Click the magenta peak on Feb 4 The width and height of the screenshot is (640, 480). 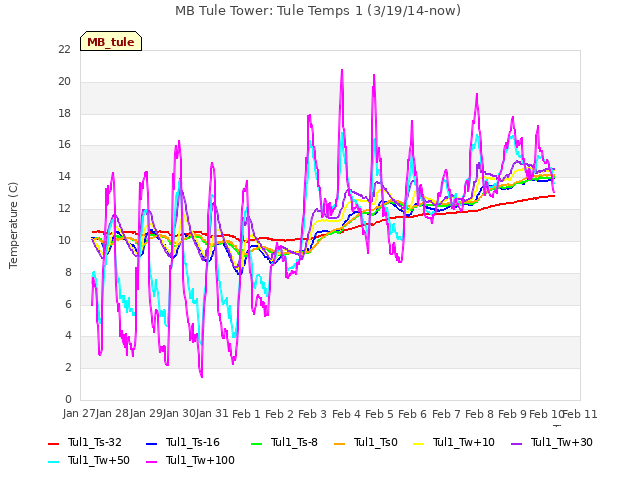(342, 71)
